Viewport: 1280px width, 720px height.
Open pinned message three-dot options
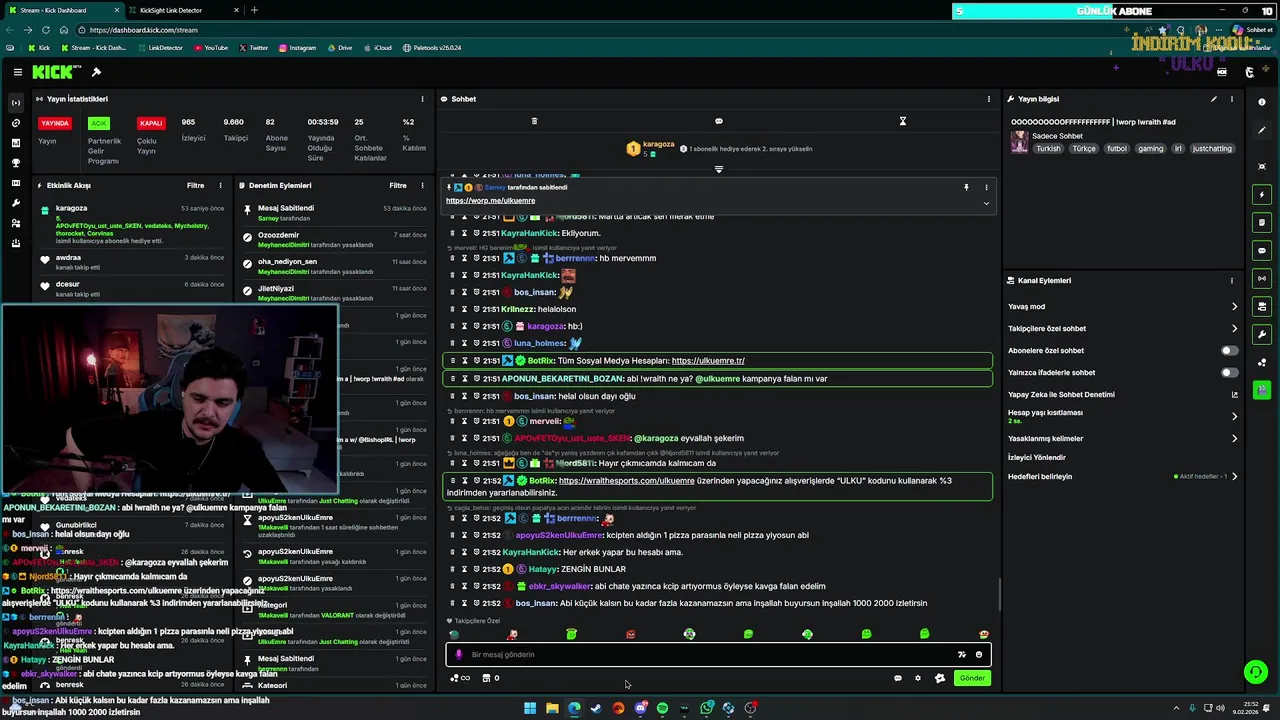point(986,187)
